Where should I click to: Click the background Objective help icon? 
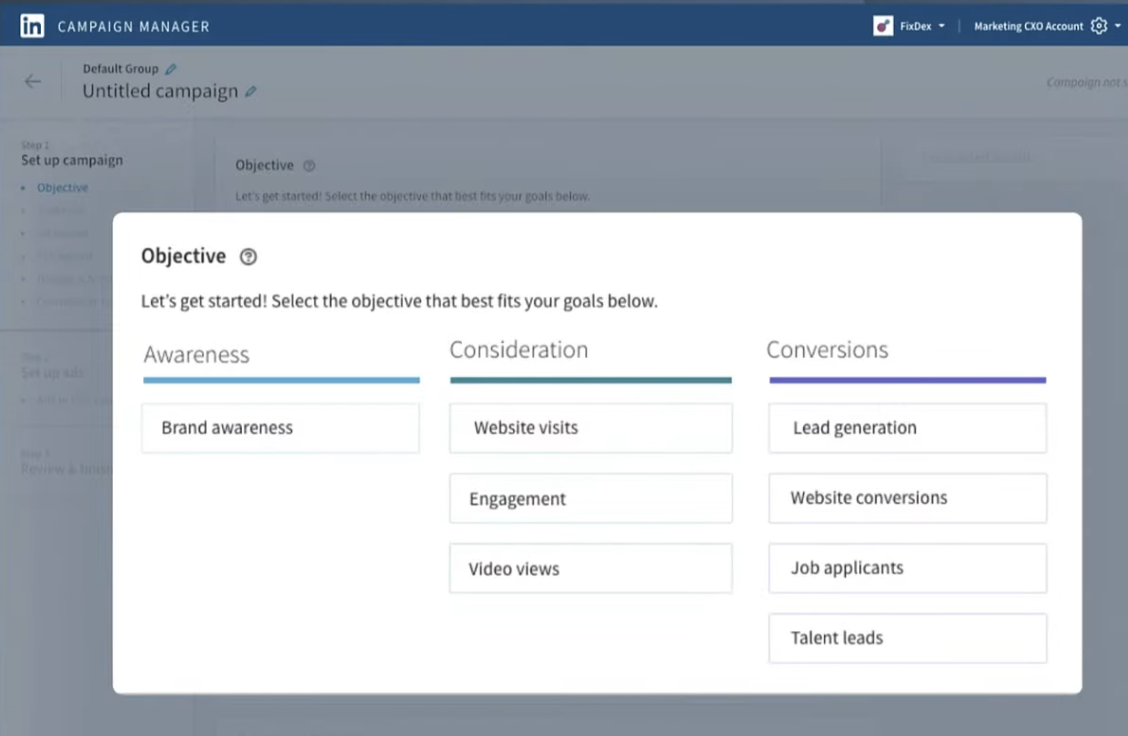point(309,165)
